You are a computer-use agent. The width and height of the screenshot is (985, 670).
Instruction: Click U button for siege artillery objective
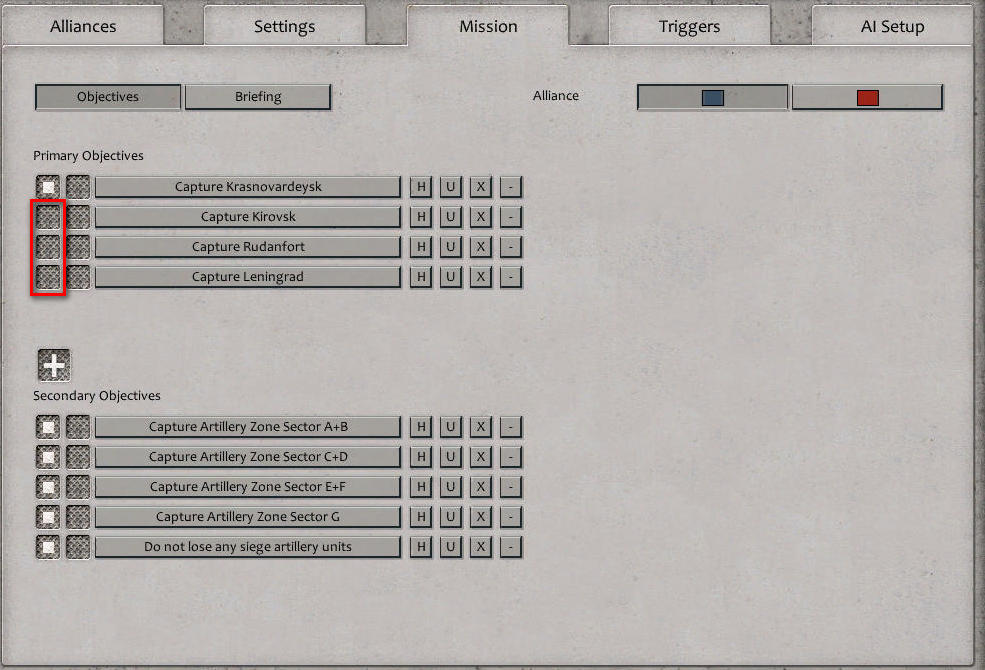450,547
